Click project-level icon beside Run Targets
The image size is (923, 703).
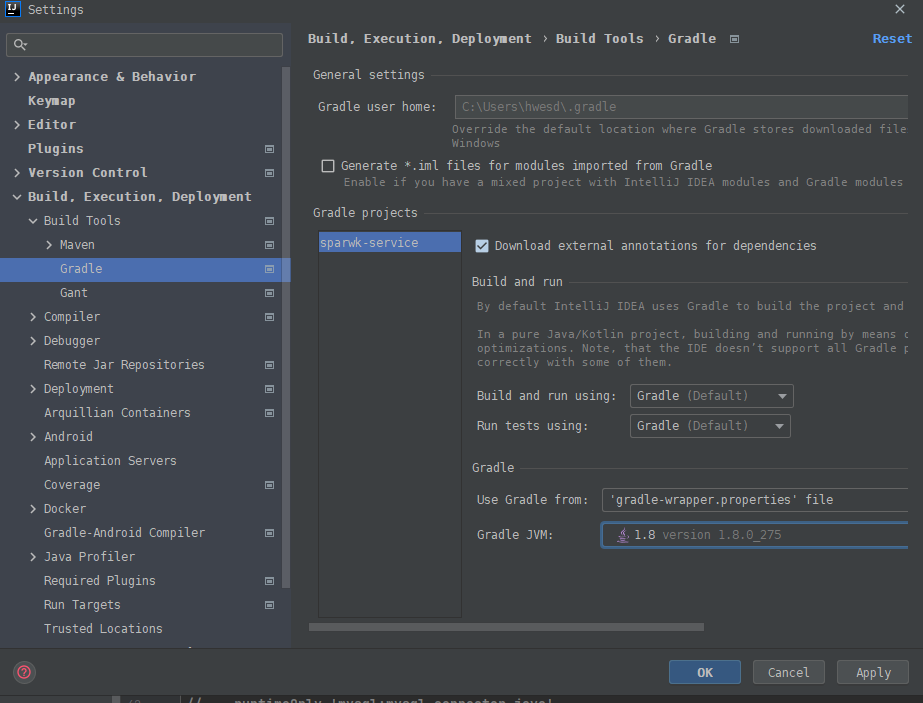click(x=270, y=605)
